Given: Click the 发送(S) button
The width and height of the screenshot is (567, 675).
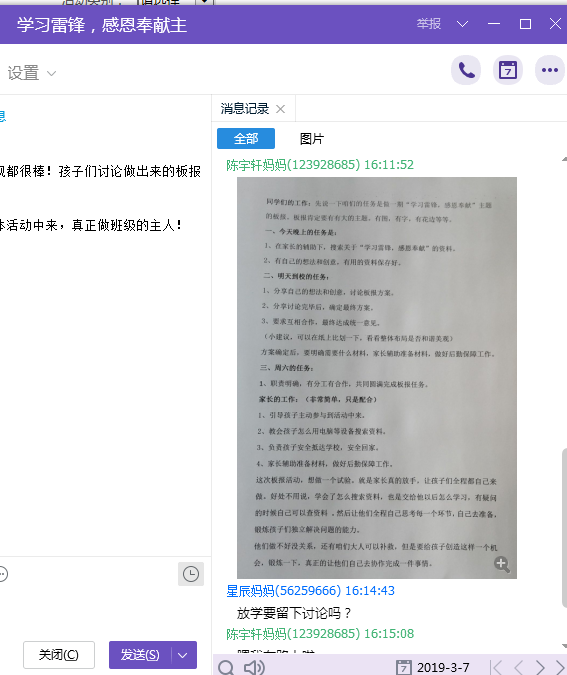Looking at the screenshot, I should [x=140, y=655].
